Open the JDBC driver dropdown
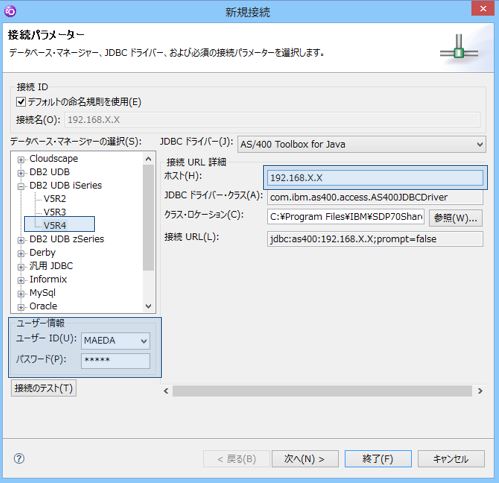The height and width of the screenshot is (483, 499). point(480,144)
